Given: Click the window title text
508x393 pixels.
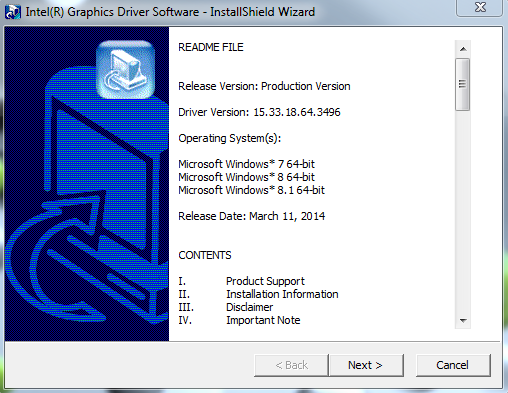Looking at the screenshot, I should (x=170, y=12).
